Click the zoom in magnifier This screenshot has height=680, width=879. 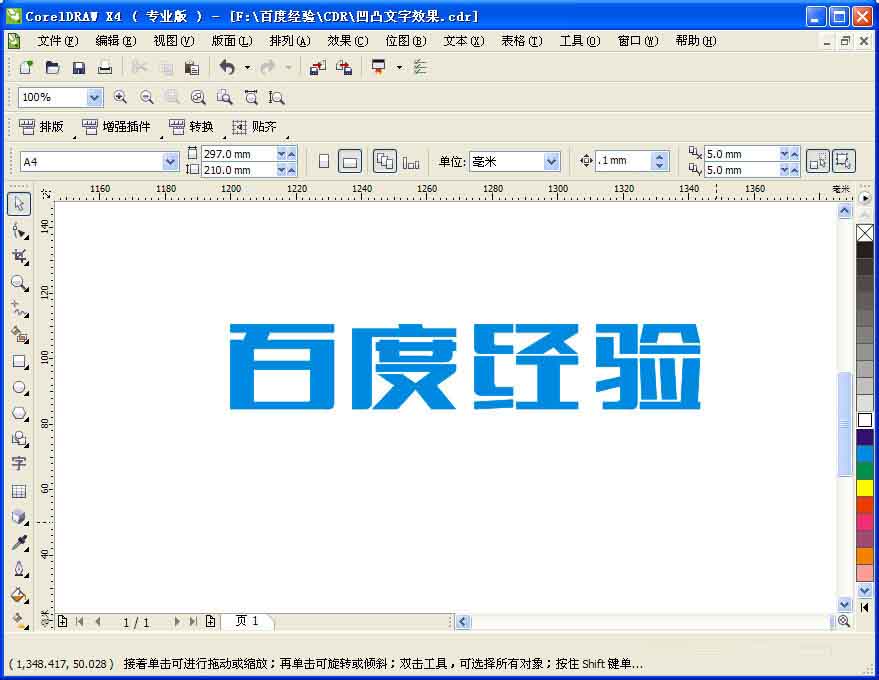point(120,98)
